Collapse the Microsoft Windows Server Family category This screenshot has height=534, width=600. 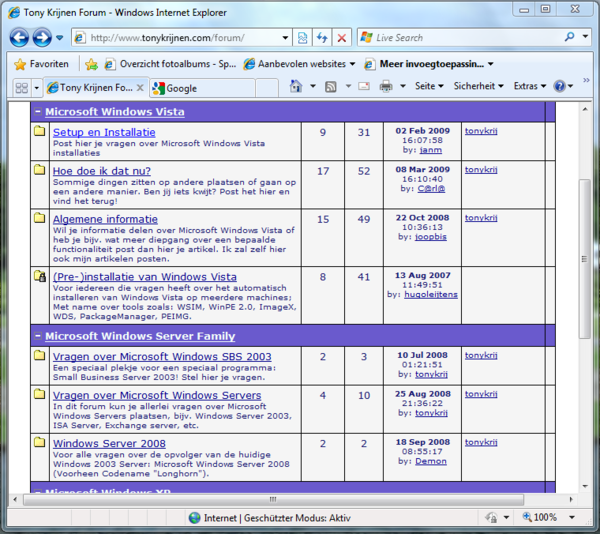click(x=38, y=336)
